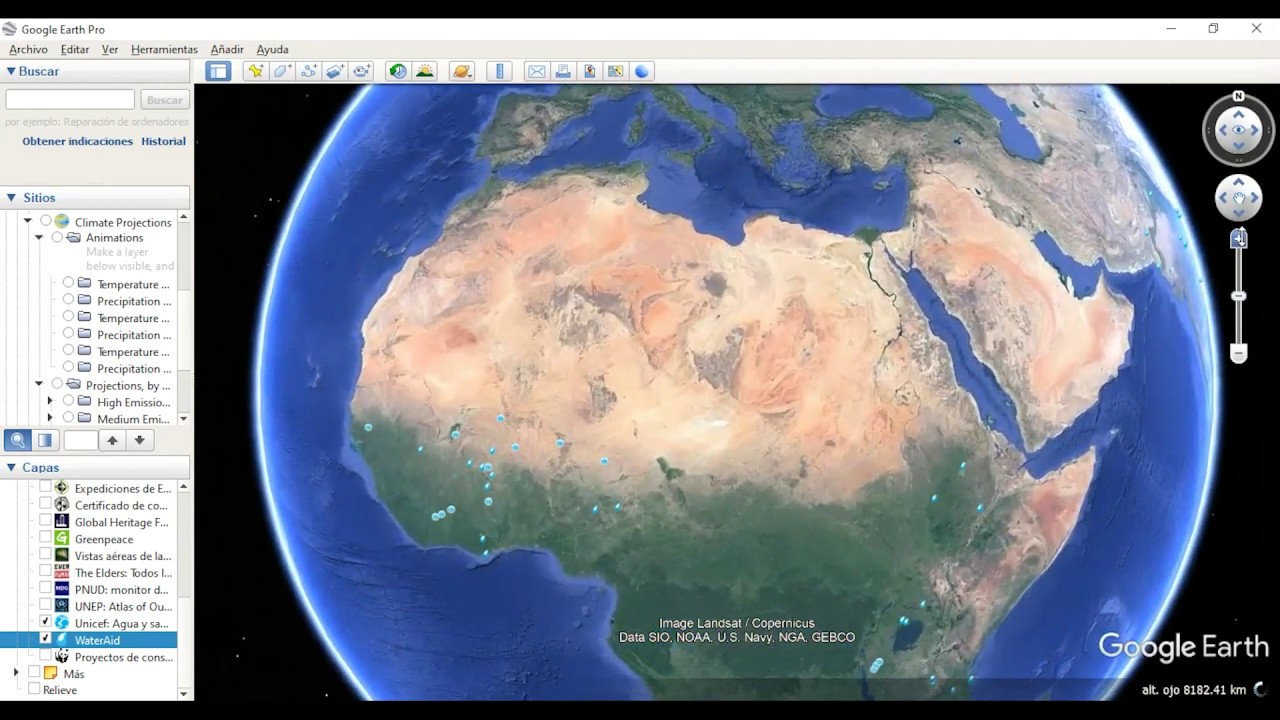This screenshot has width=1280, height=720.
Task: Add an image overlay from the toolbar
Action: click(x=335, y=71)
